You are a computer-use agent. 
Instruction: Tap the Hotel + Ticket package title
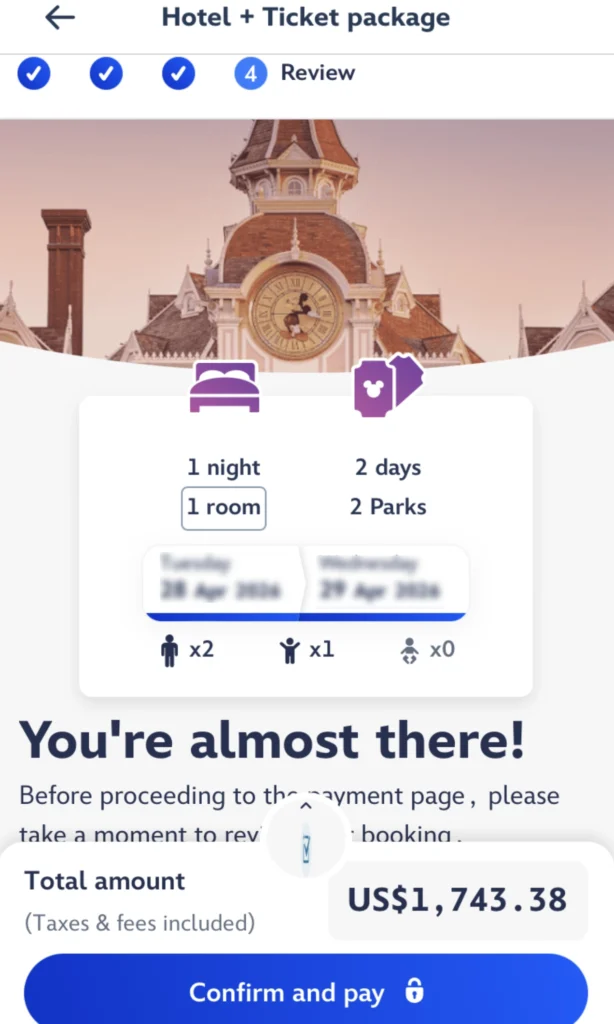[x=305, y=18]
